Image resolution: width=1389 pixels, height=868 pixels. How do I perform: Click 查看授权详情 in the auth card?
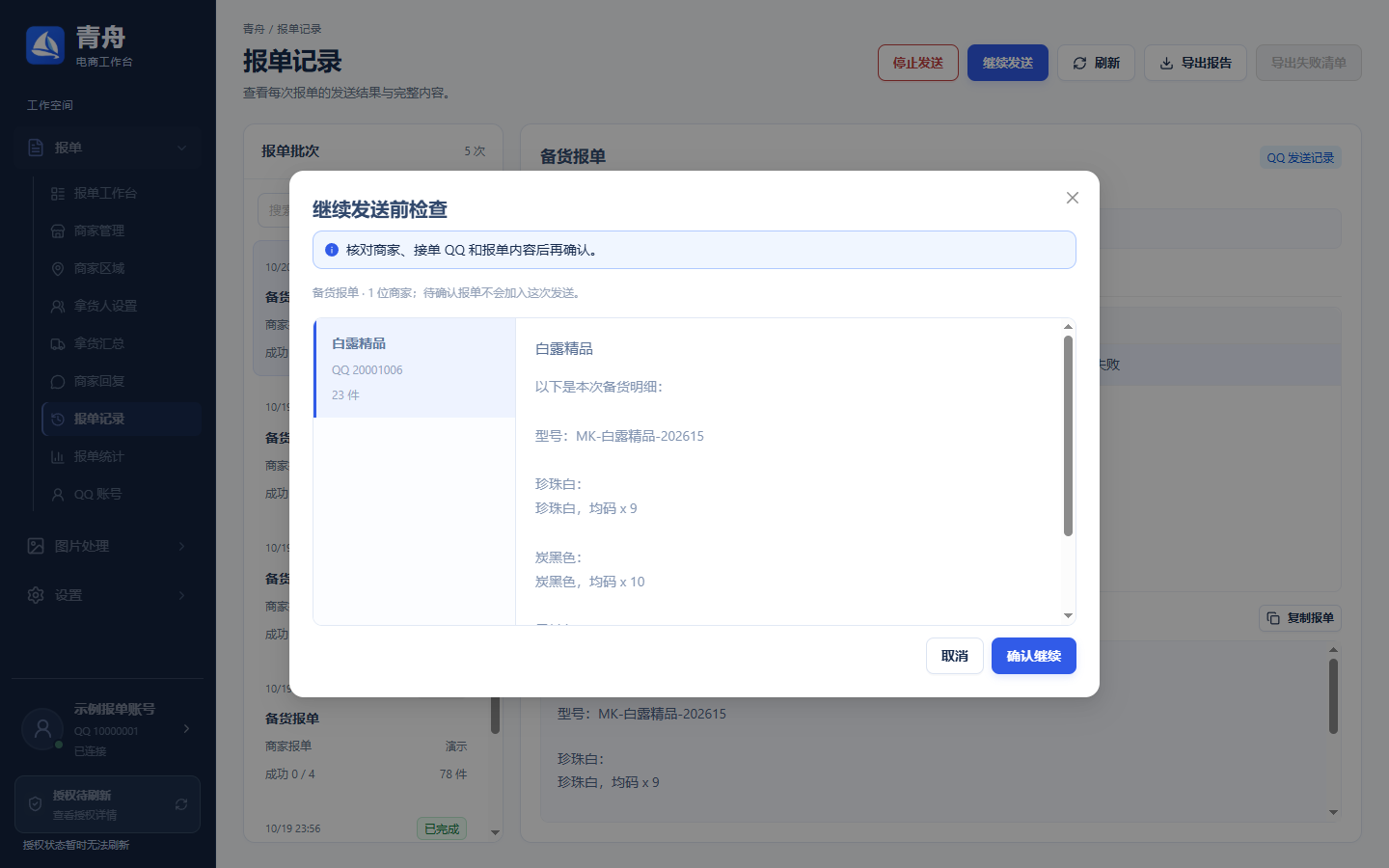coord(85,815)
